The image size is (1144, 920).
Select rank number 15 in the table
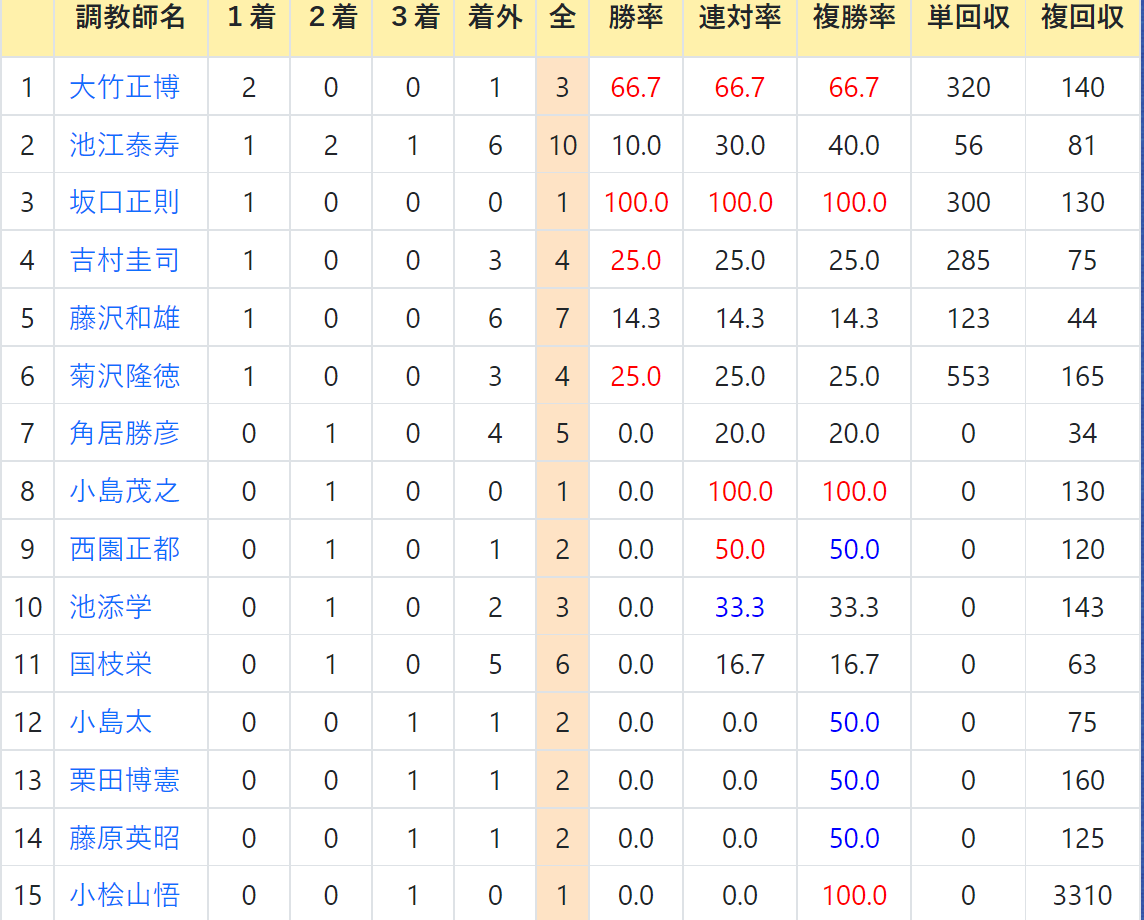click(28, 895)
